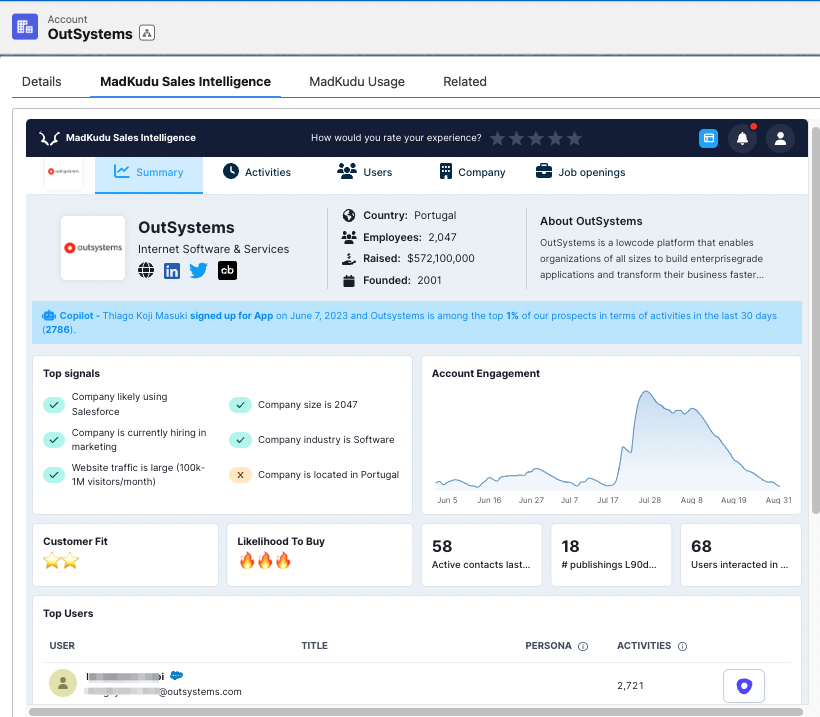
Task: Click the Country globe icon
Action: click(349, 215)
